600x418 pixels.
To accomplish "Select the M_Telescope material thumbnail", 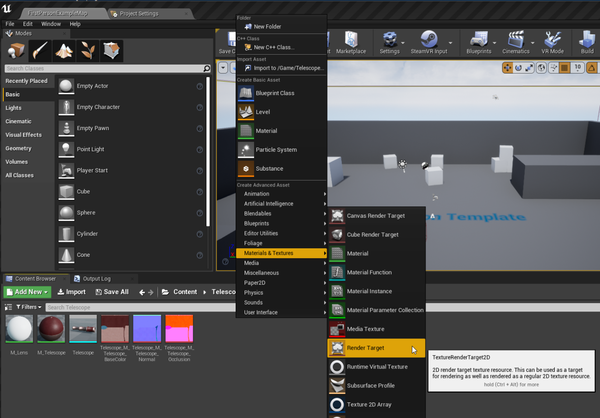I will tap(51, 329).
